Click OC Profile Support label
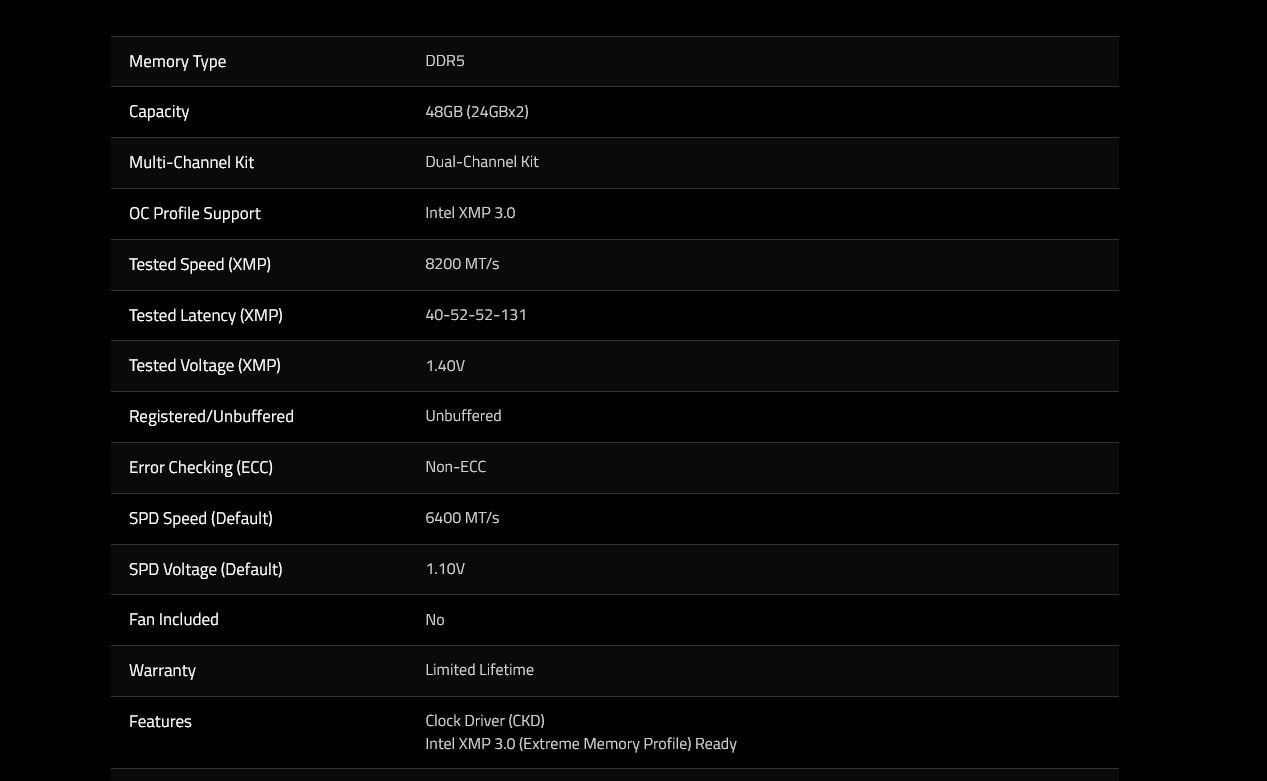The width and height of the screenshot is (1267, 781). [x=194, y=214]
